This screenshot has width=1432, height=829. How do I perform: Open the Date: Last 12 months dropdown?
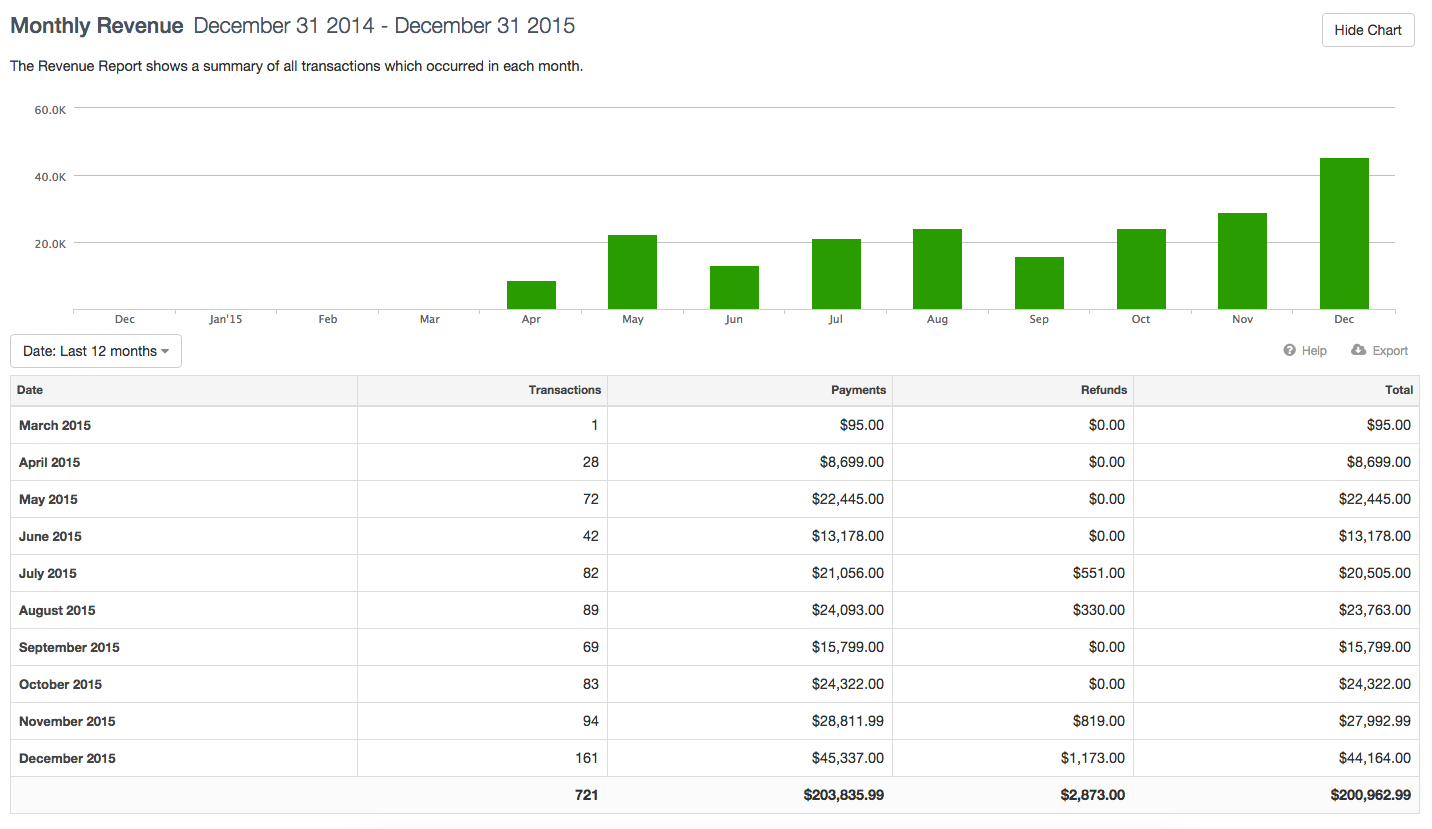96,351
